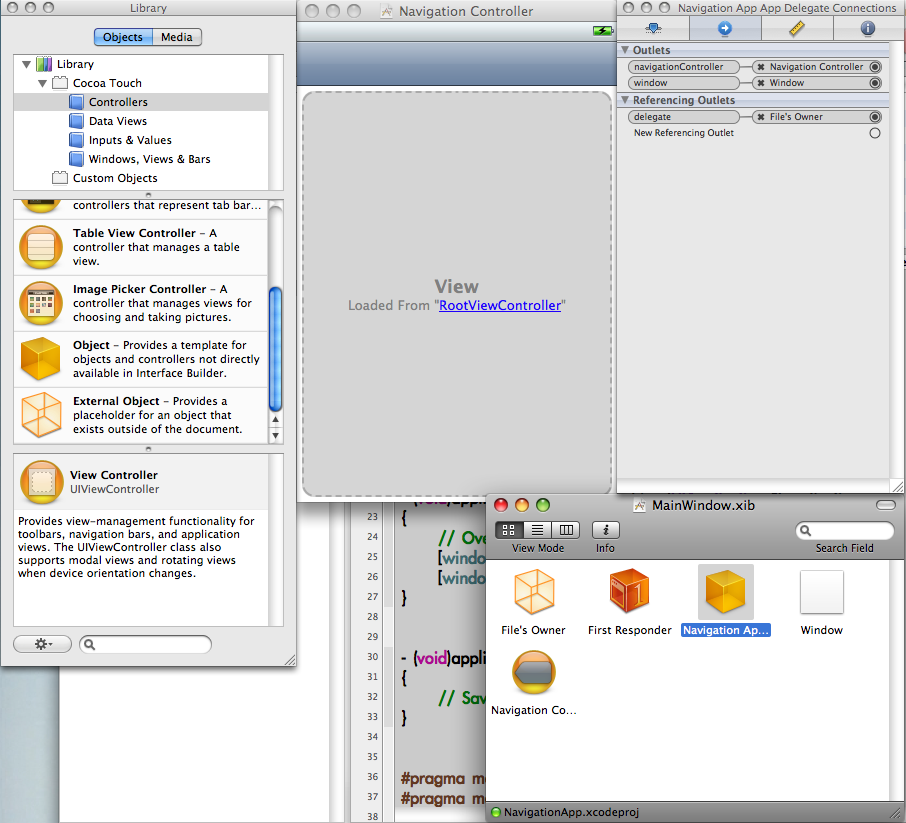Screen dimensions: 906x823
Task: Select the First Responder icon
Action: tap(629, 593)
